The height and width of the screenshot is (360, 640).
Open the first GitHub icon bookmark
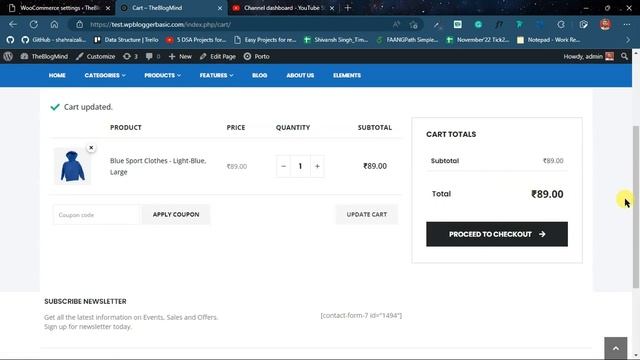click(10, 40)
